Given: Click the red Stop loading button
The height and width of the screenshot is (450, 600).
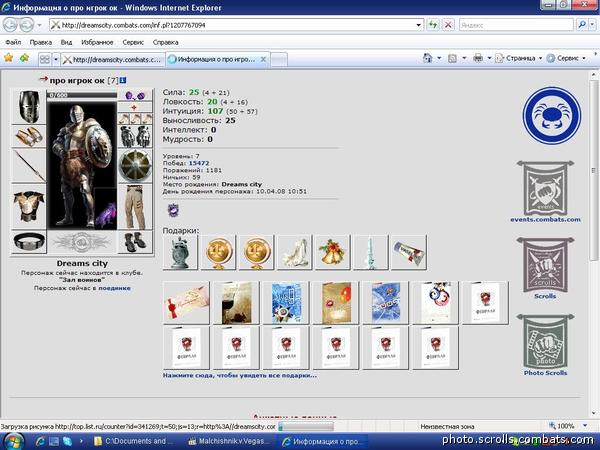Looking at the screenshot, I should click(x=448, y=25).
